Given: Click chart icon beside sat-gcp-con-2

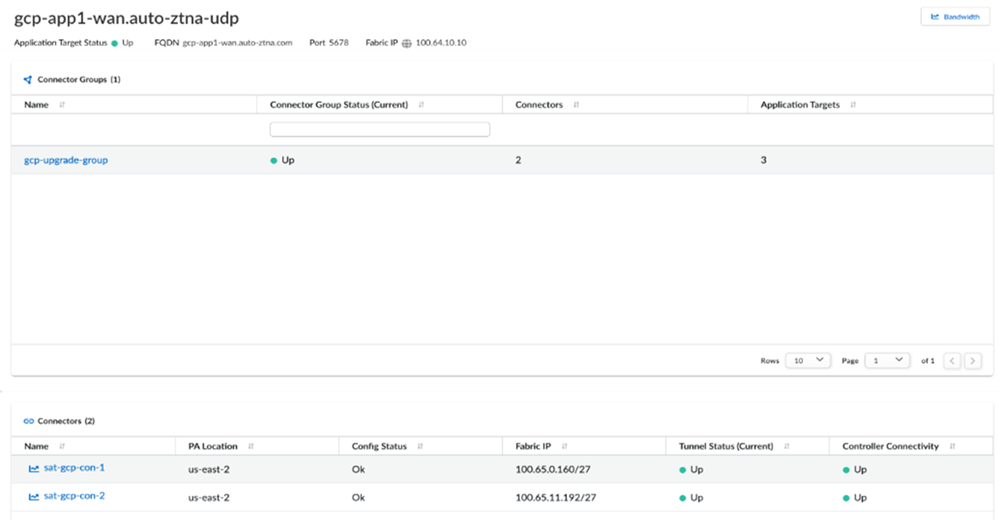Looking at the screenshot, I should [x=34, y=497].
